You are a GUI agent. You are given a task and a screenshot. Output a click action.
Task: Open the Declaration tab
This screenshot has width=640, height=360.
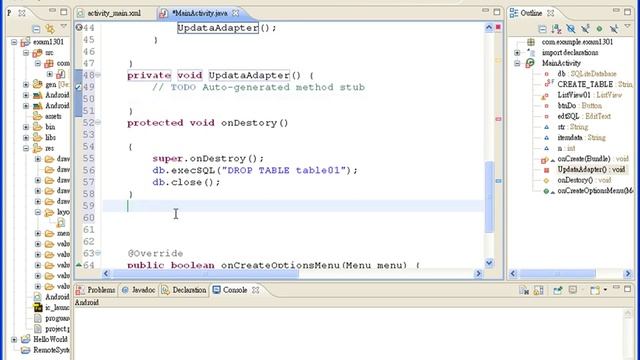click(x=184, y=290)
